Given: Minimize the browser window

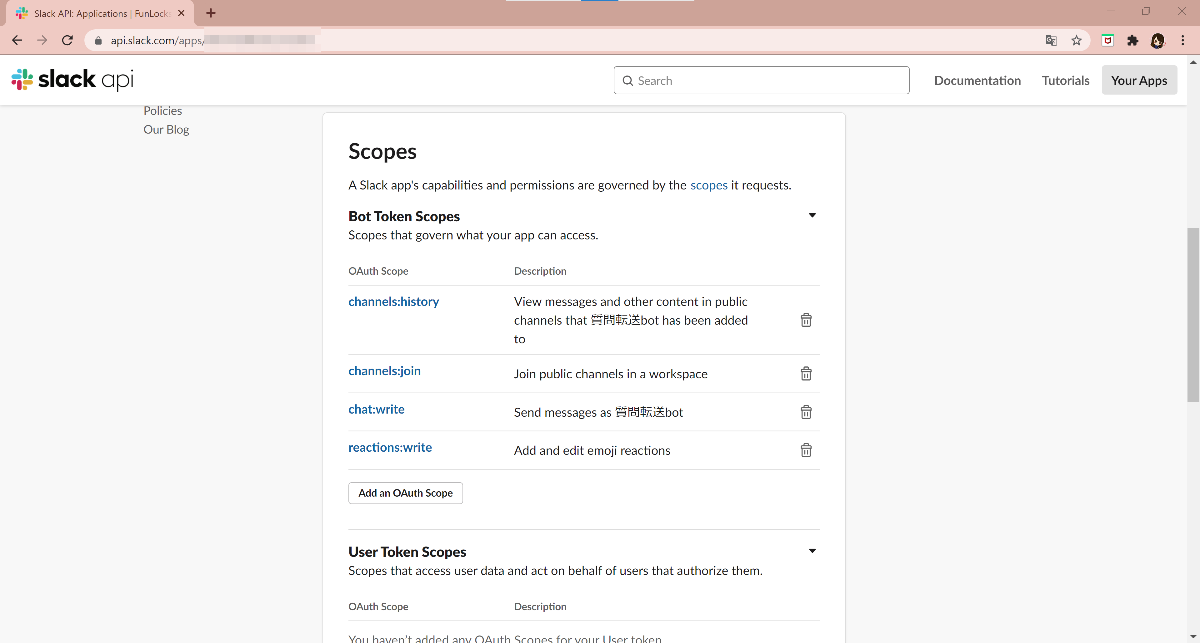Looking at the screenshot, I should (1111, 11).
